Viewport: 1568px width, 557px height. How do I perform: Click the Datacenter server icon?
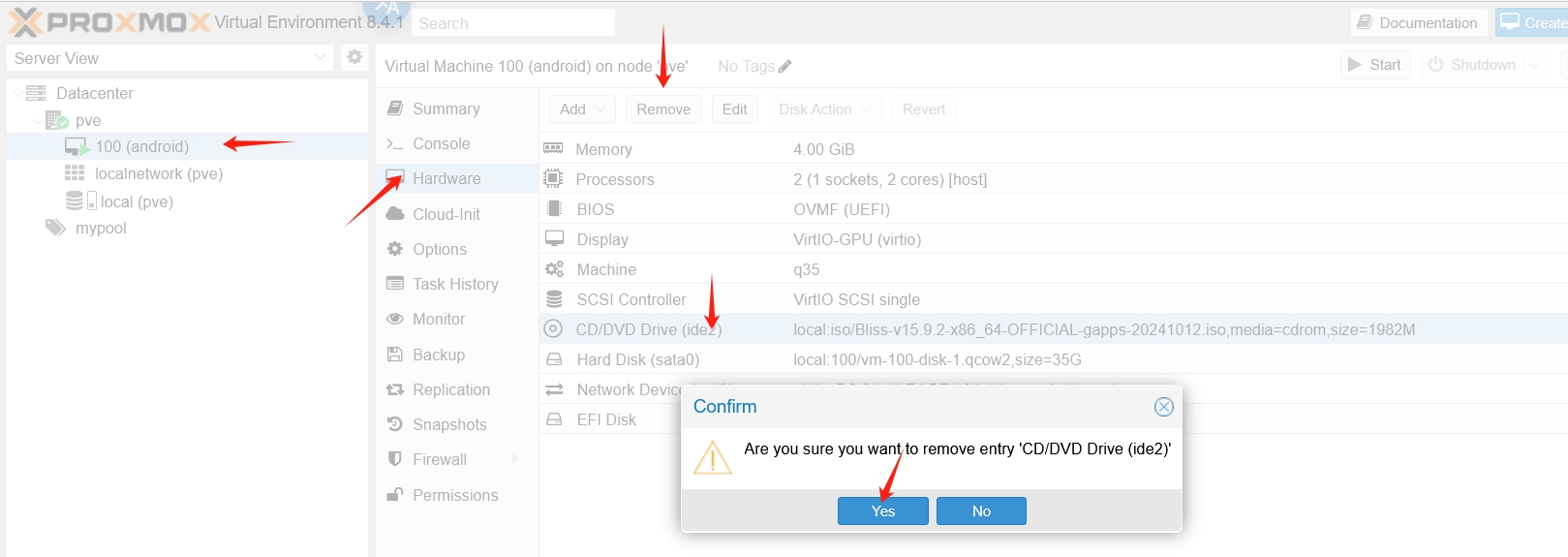click(36, 93)
